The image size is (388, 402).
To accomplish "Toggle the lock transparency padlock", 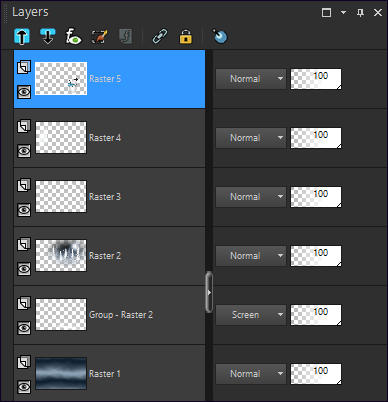I will pyautogui.click(x=186, y=36).
